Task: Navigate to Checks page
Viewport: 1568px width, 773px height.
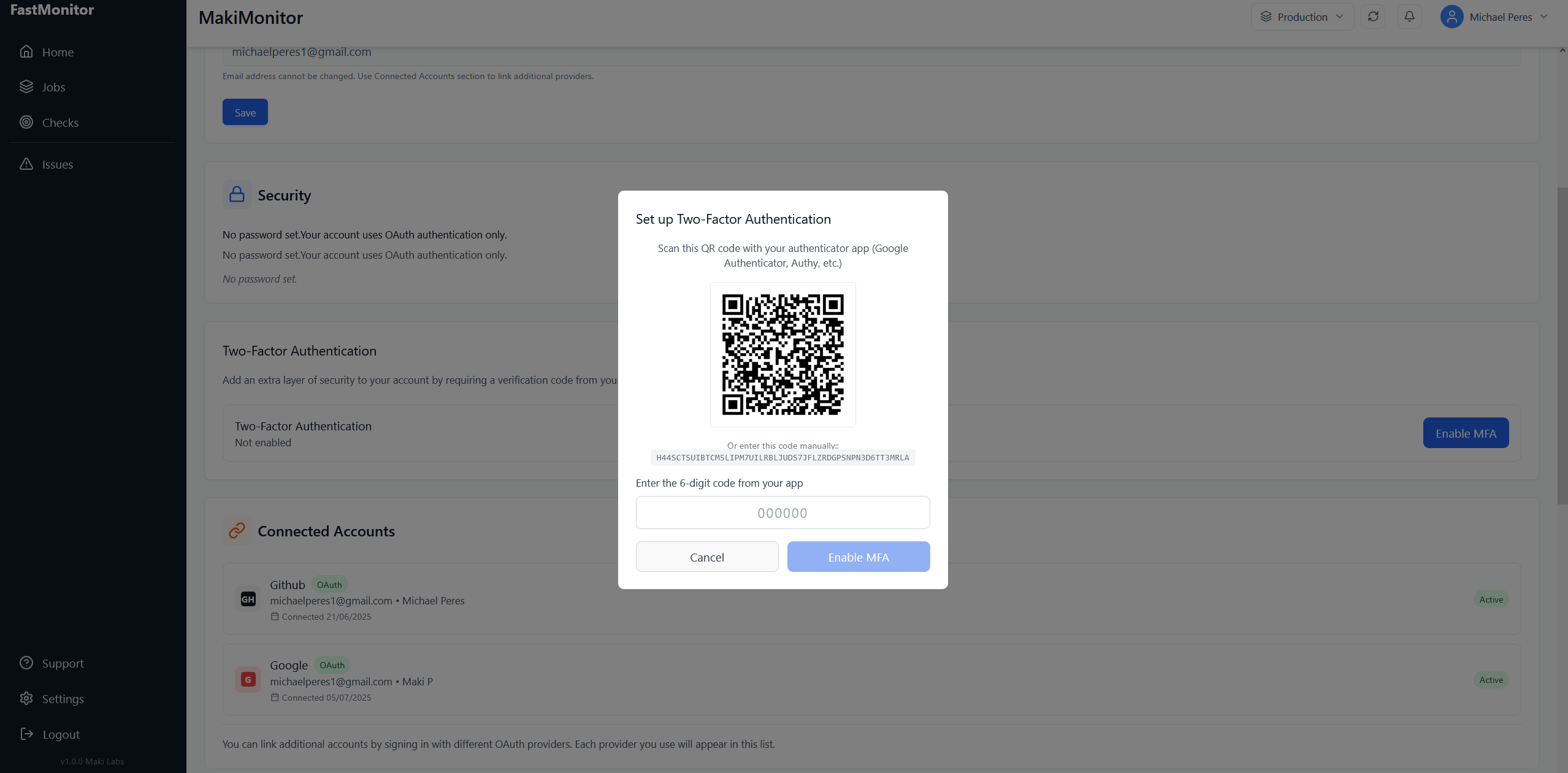Action: [x=59, y=123]
